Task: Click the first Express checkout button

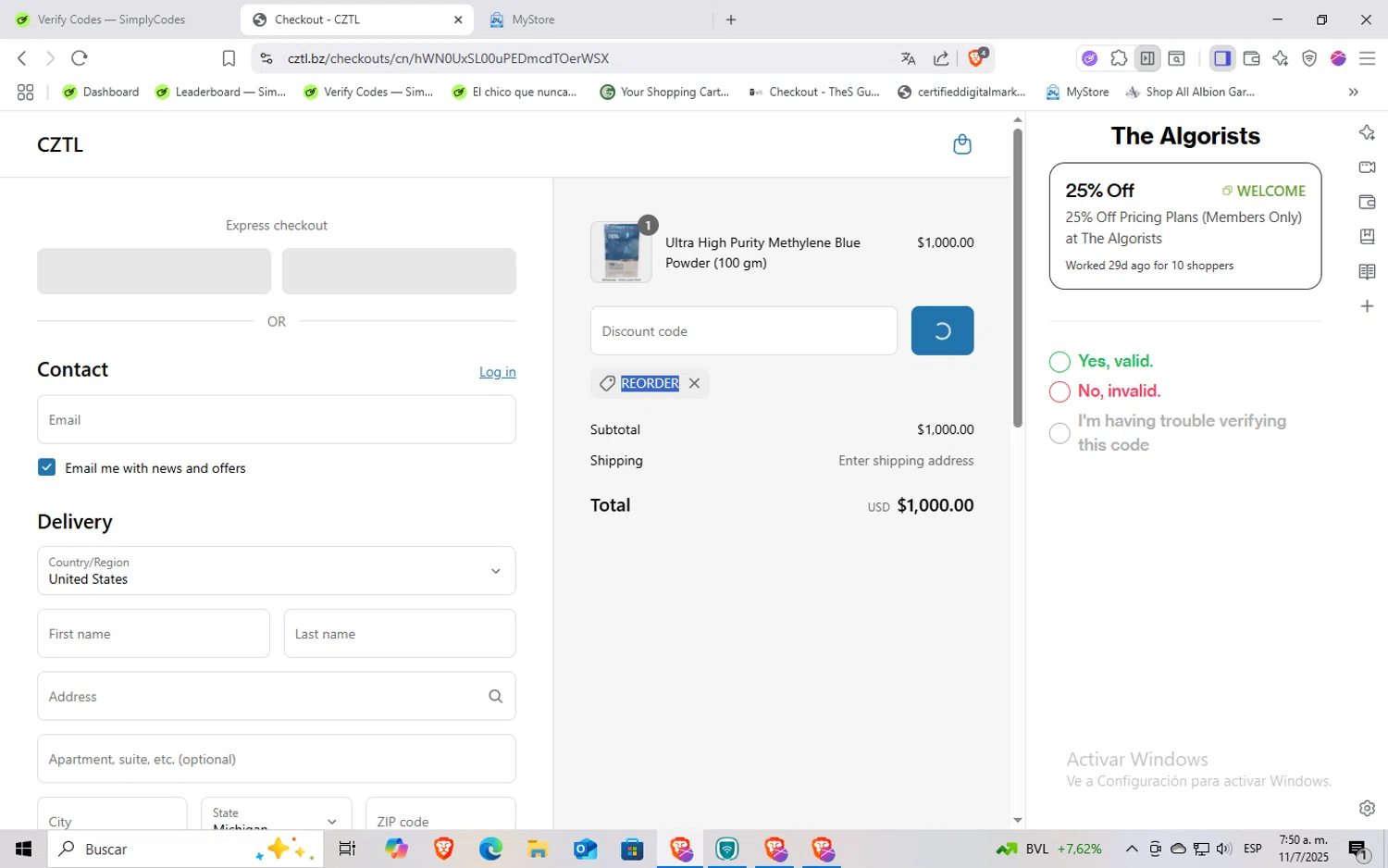Action: click(154, 271)
